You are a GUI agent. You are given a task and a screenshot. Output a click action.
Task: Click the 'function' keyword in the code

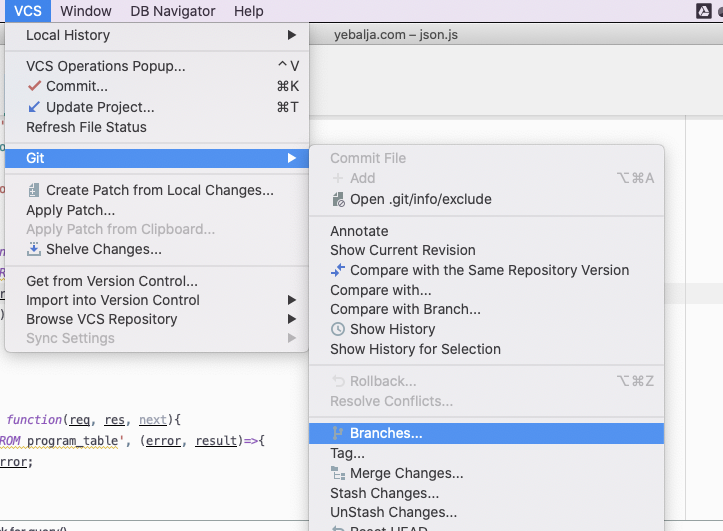tap(34, 419)
